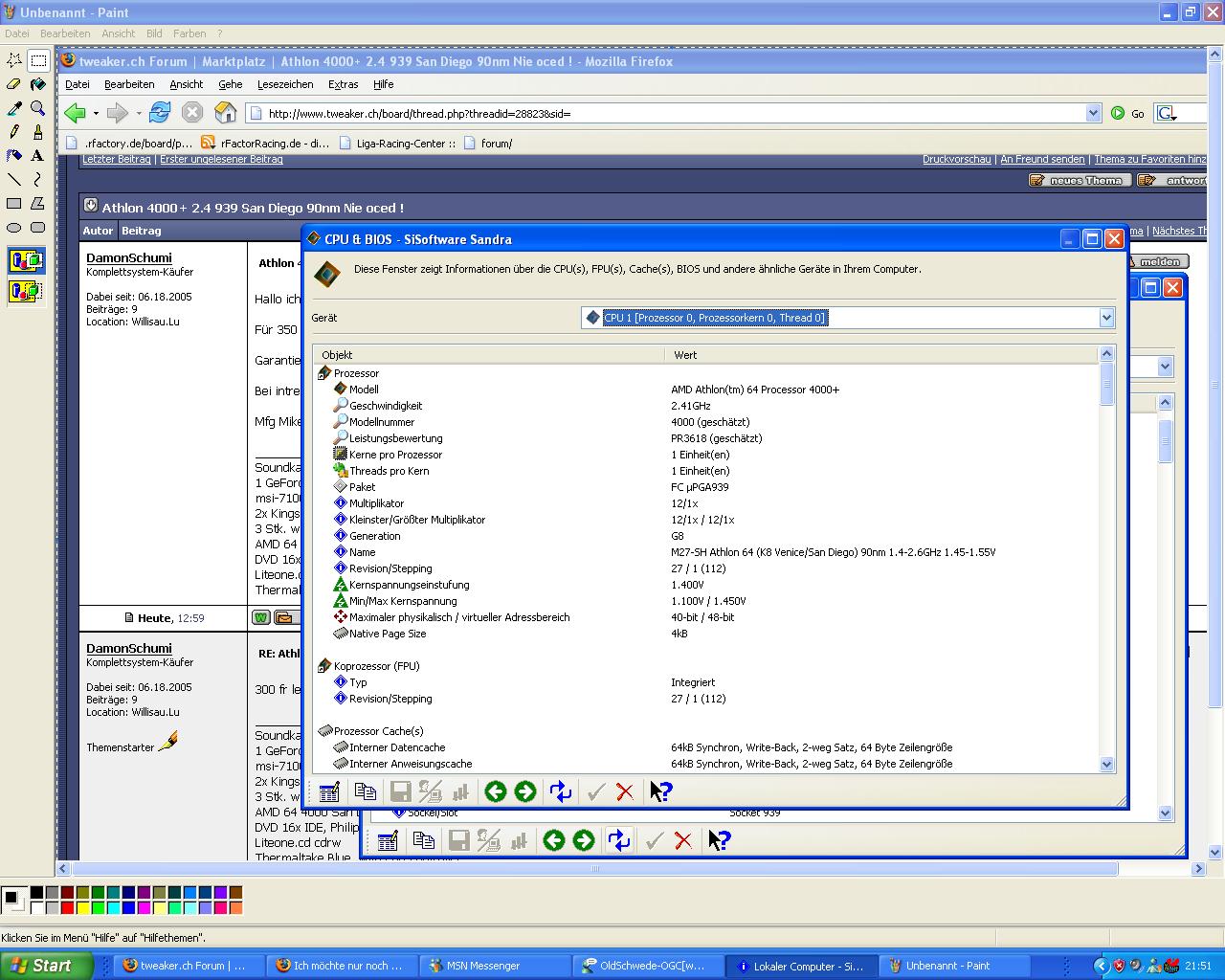Click the Windows Start button

point(46,966)
